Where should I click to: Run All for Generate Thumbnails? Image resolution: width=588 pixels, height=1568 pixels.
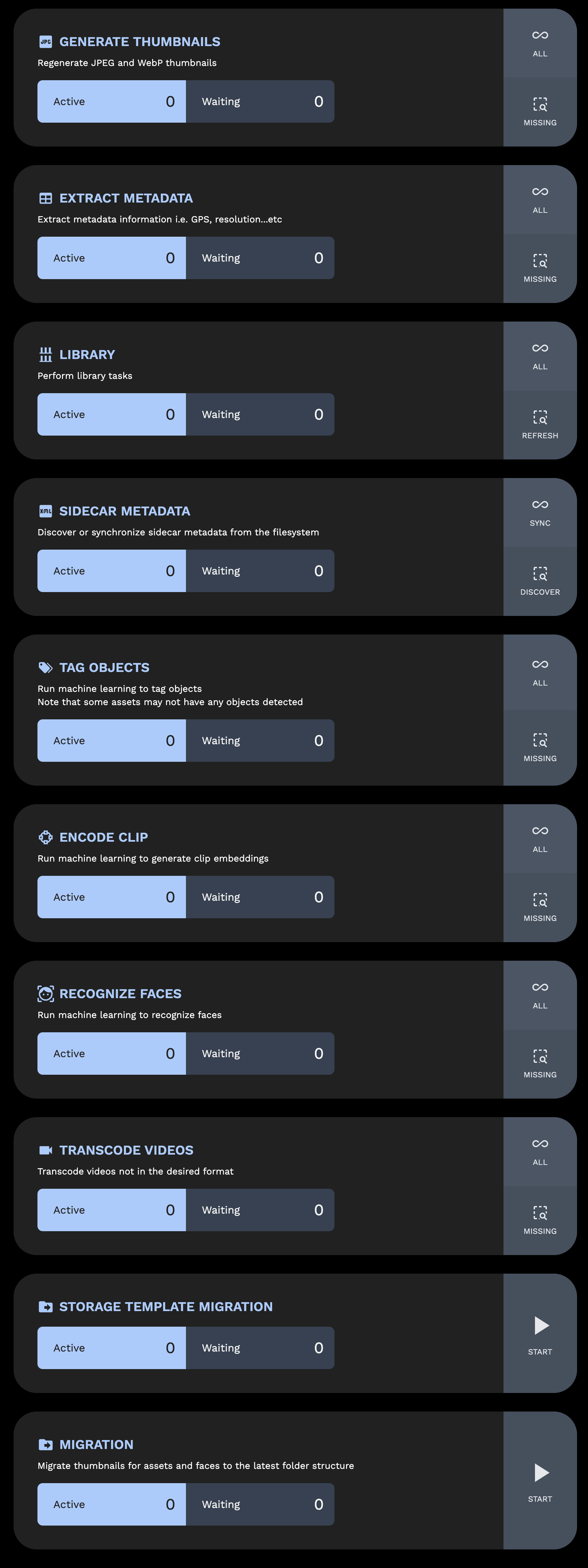(539, 43)
